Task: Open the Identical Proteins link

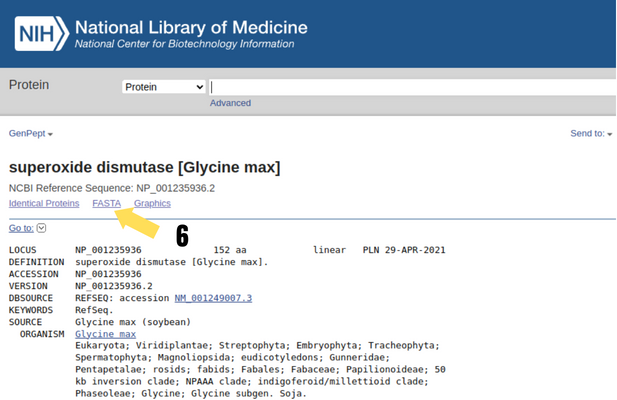Action: (44, 203)
